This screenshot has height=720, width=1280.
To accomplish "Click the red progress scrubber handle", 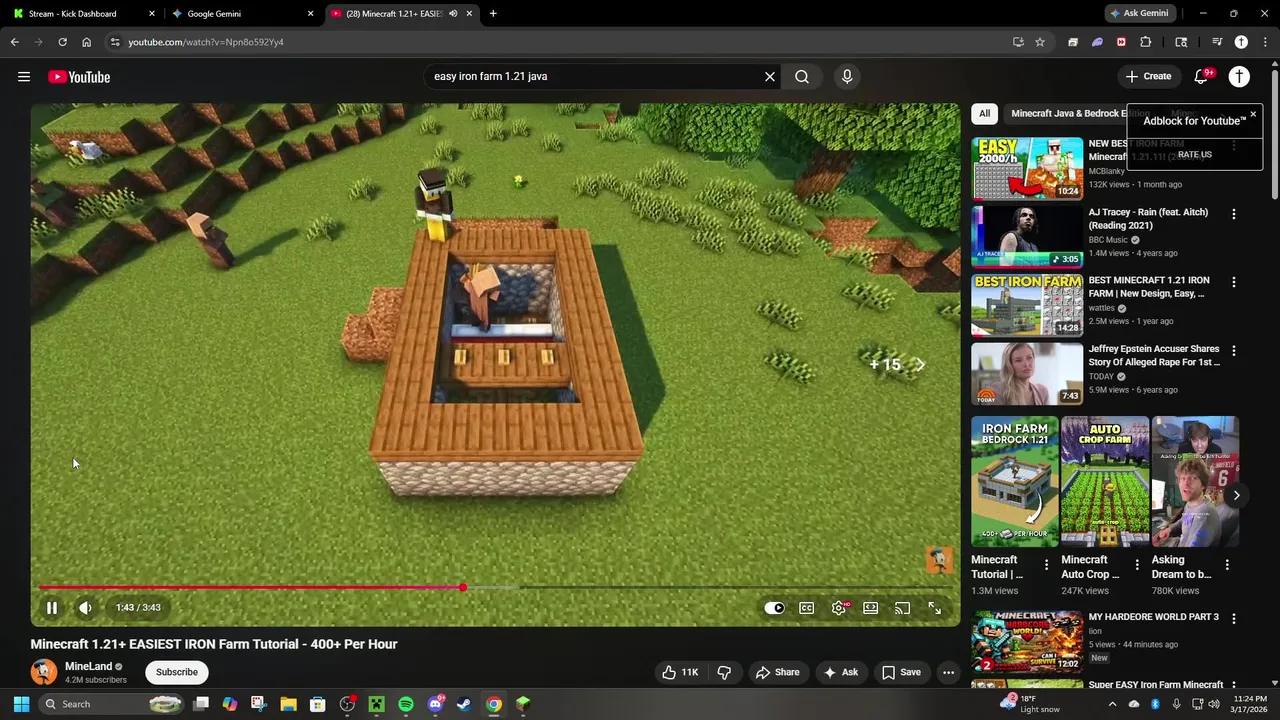I will coord(463,587).
